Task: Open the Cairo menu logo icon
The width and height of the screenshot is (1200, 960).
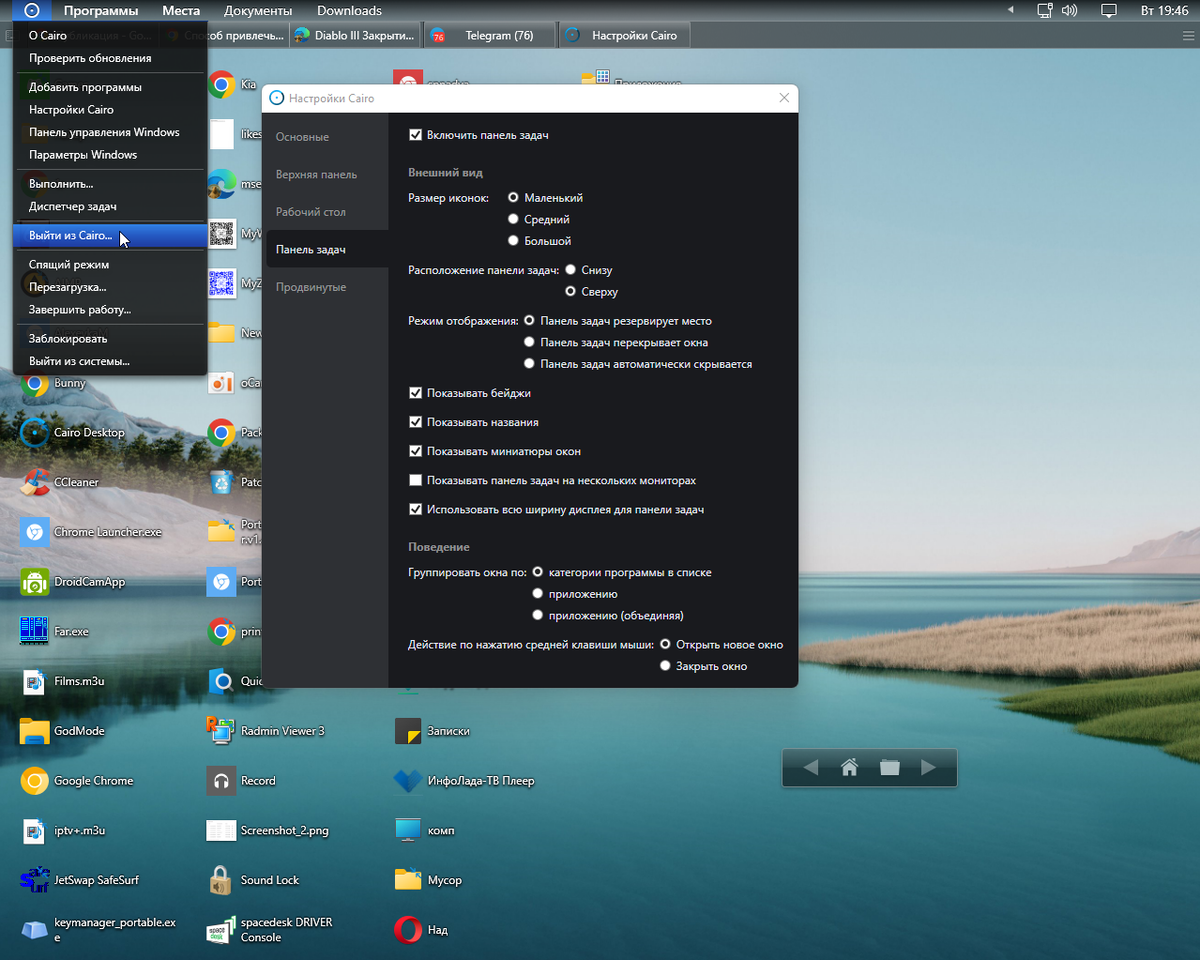Action: [x=32, y=10]
